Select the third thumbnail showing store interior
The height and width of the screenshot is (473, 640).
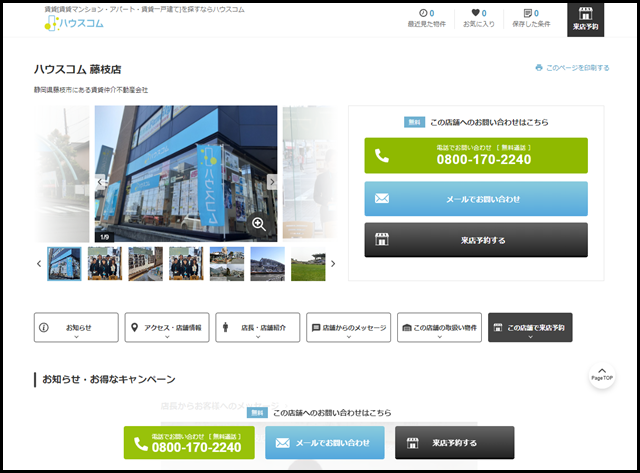click(145, 264)
